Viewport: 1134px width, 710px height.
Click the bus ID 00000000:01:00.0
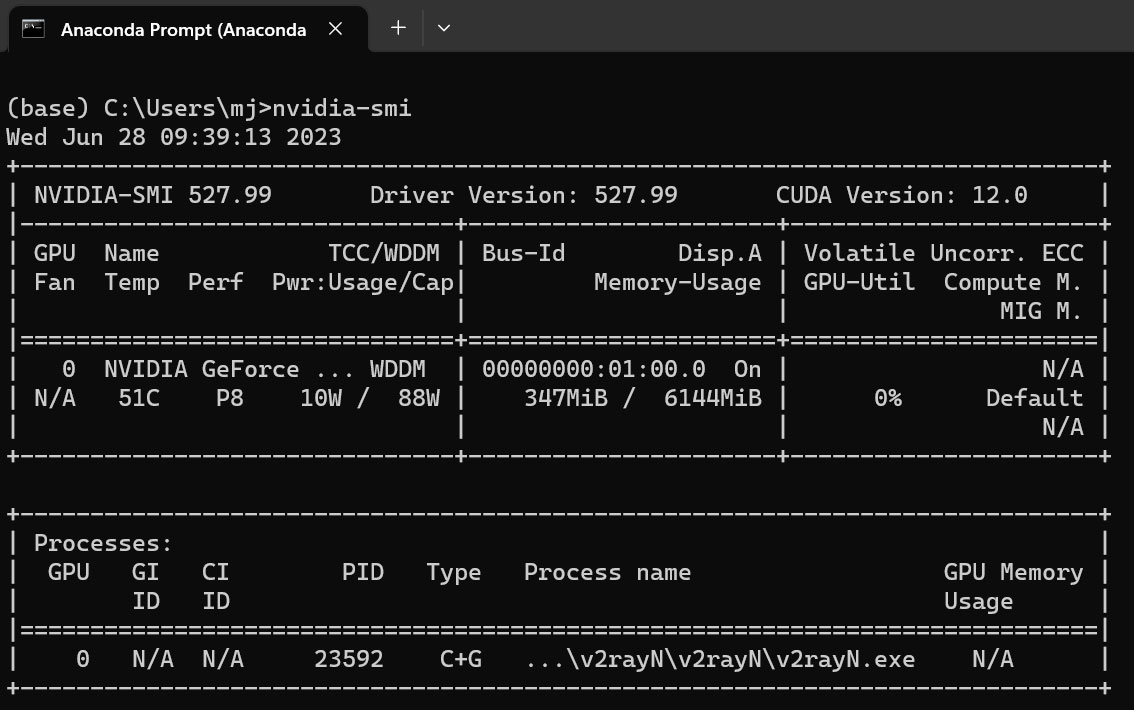click(x=593, y=369)
